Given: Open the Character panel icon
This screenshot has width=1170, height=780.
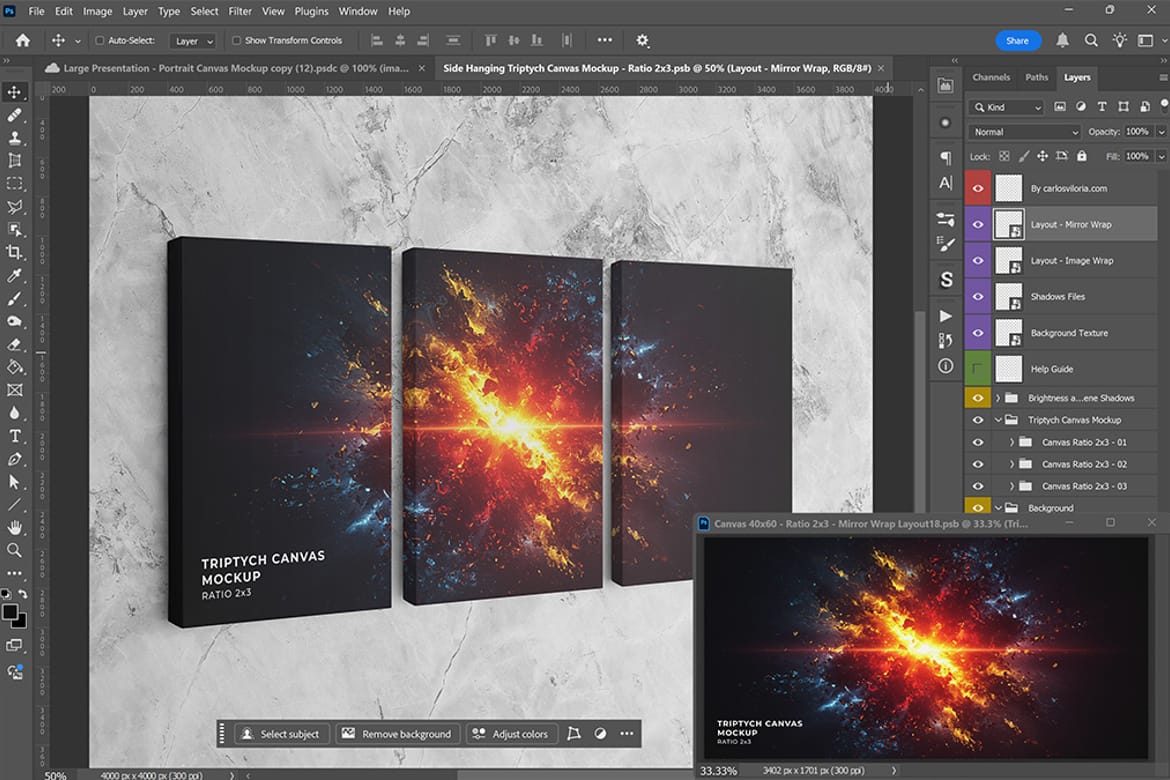Looking at the screenshot, I should (945, 183).
